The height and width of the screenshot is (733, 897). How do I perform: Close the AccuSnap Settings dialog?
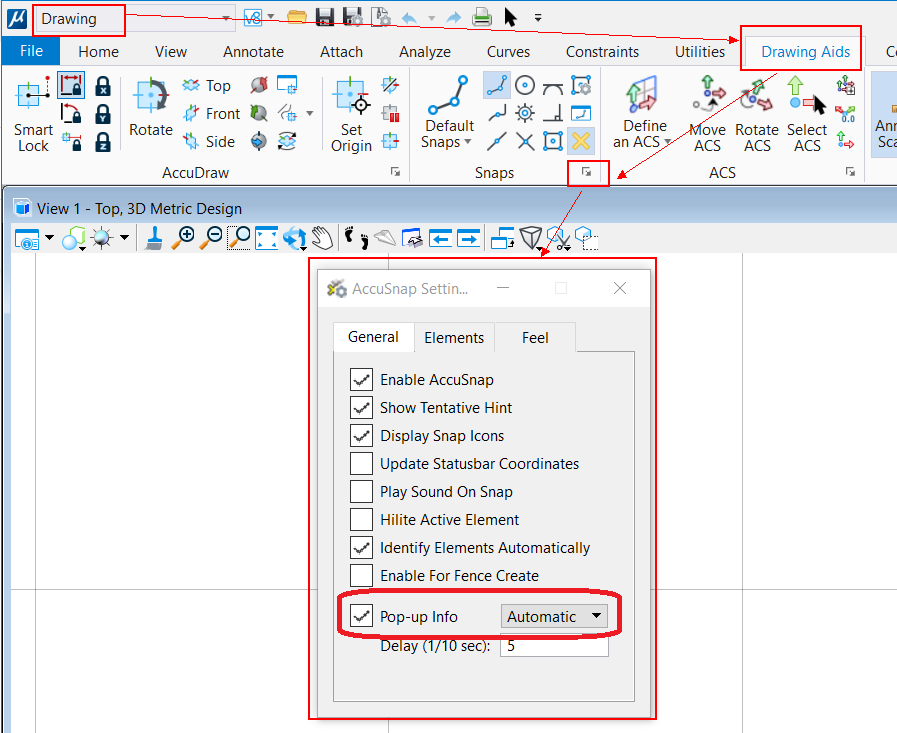click(620, 288)
